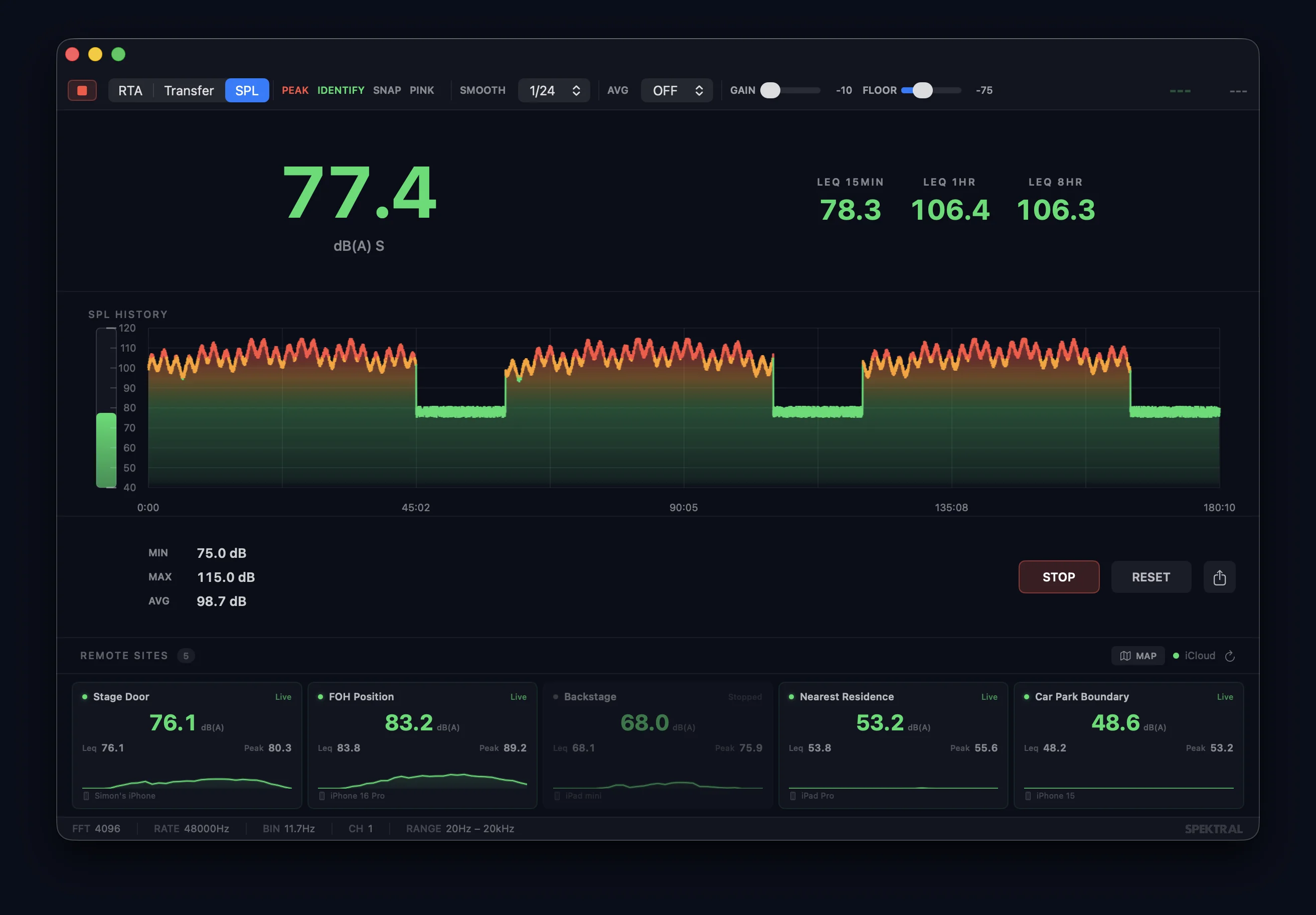Click Leq 53.8 on Nearest Residence card
Screen dimensions: 1316x915
pos(810,748)
